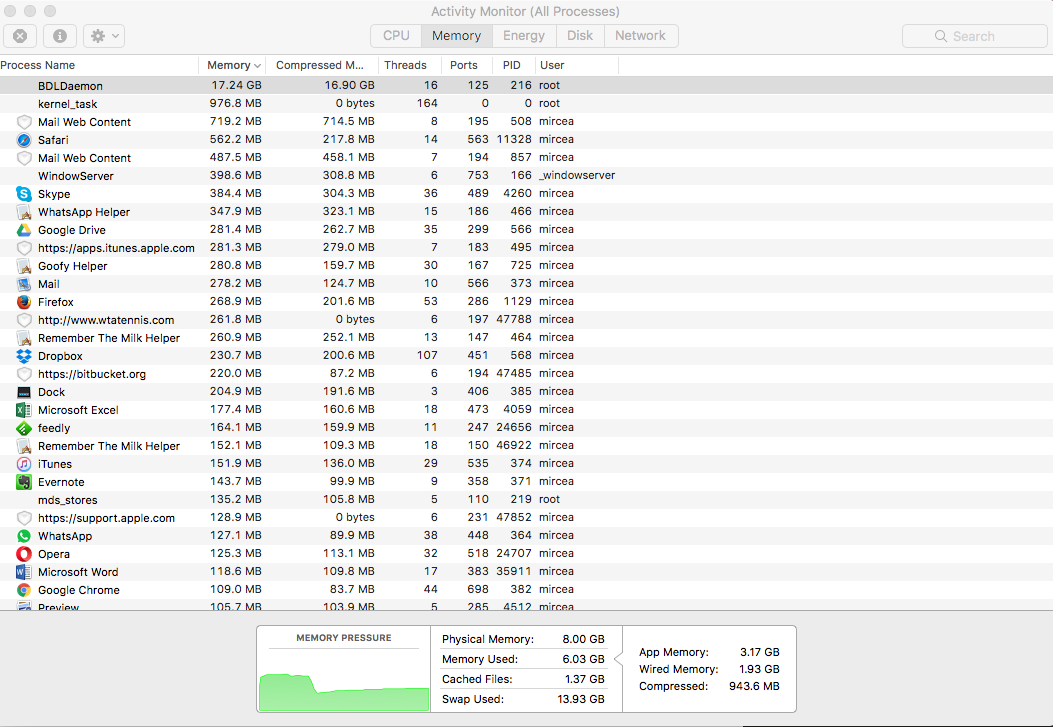The height and width of the screenshot is (727, 1053).
Task: Toggle Memory column sort order
Action: (232, 65)
